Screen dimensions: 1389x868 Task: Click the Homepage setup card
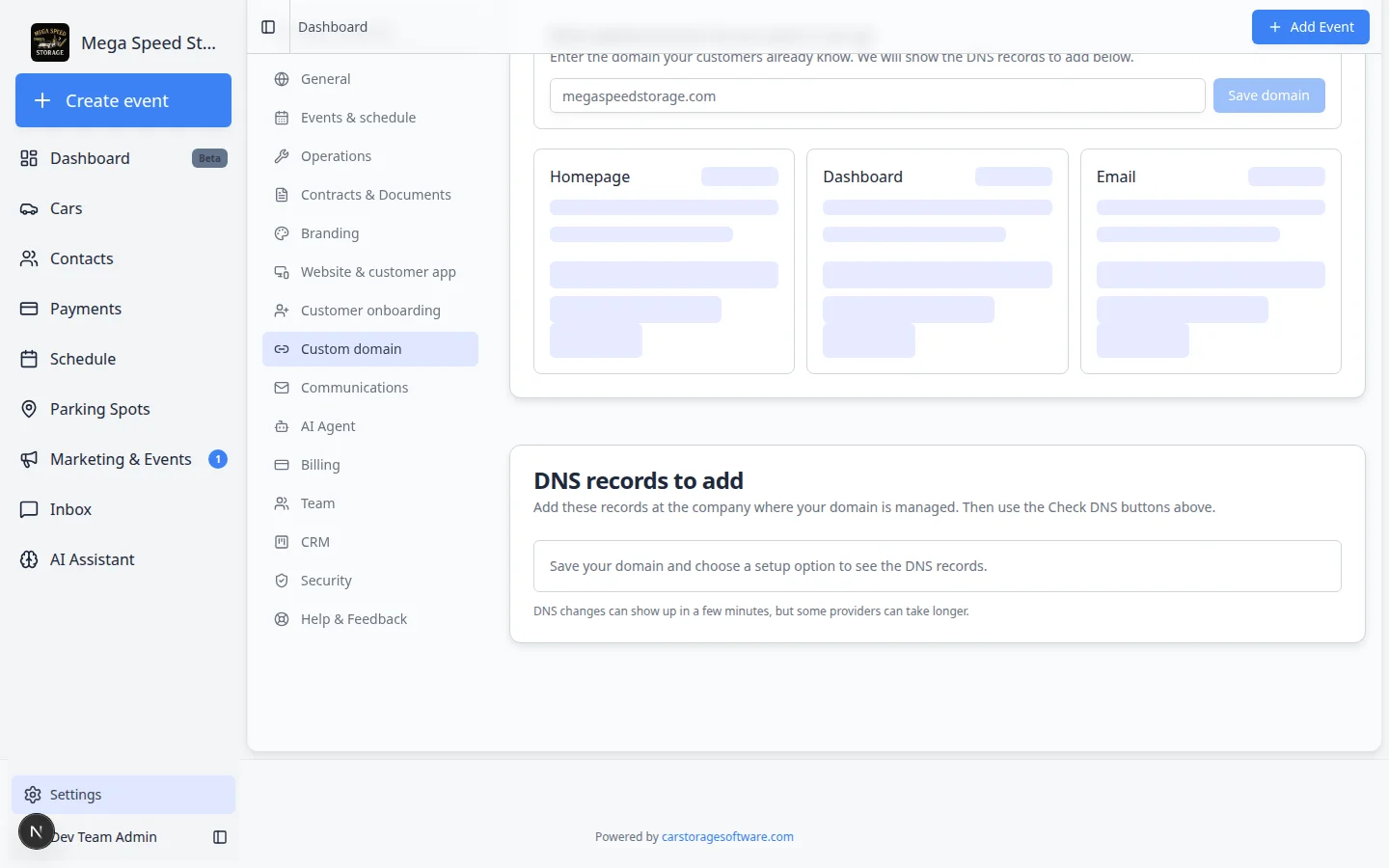click(x=664, y=261)
